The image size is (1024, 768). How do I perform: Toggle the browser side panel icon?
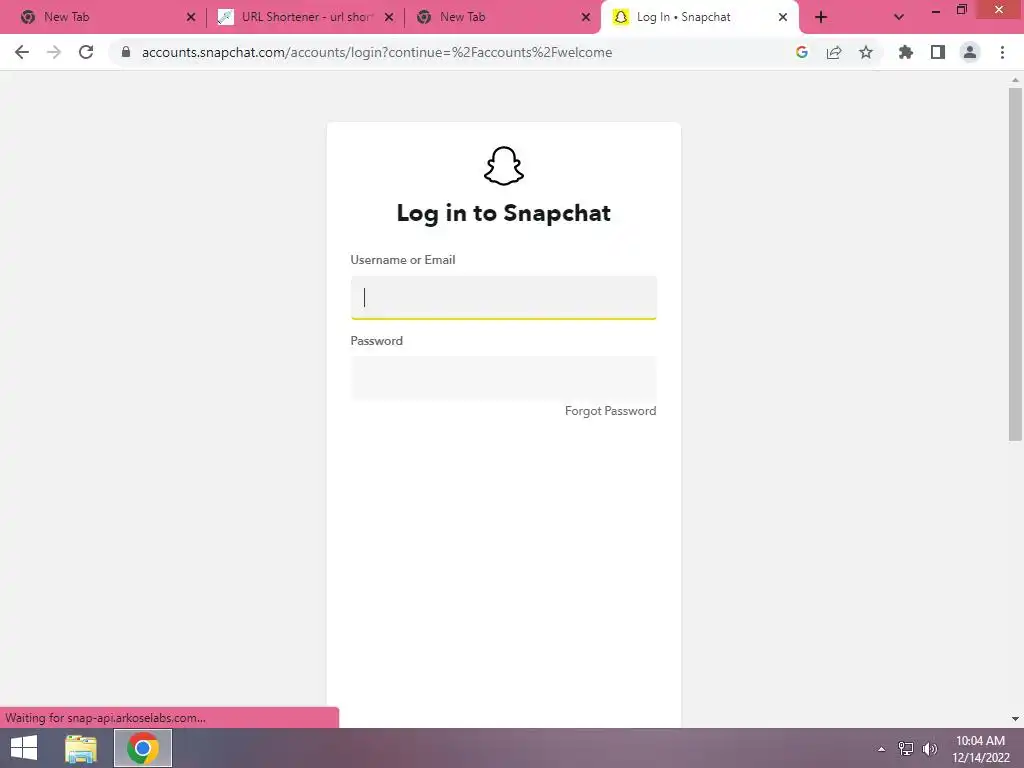click(938, 52)
